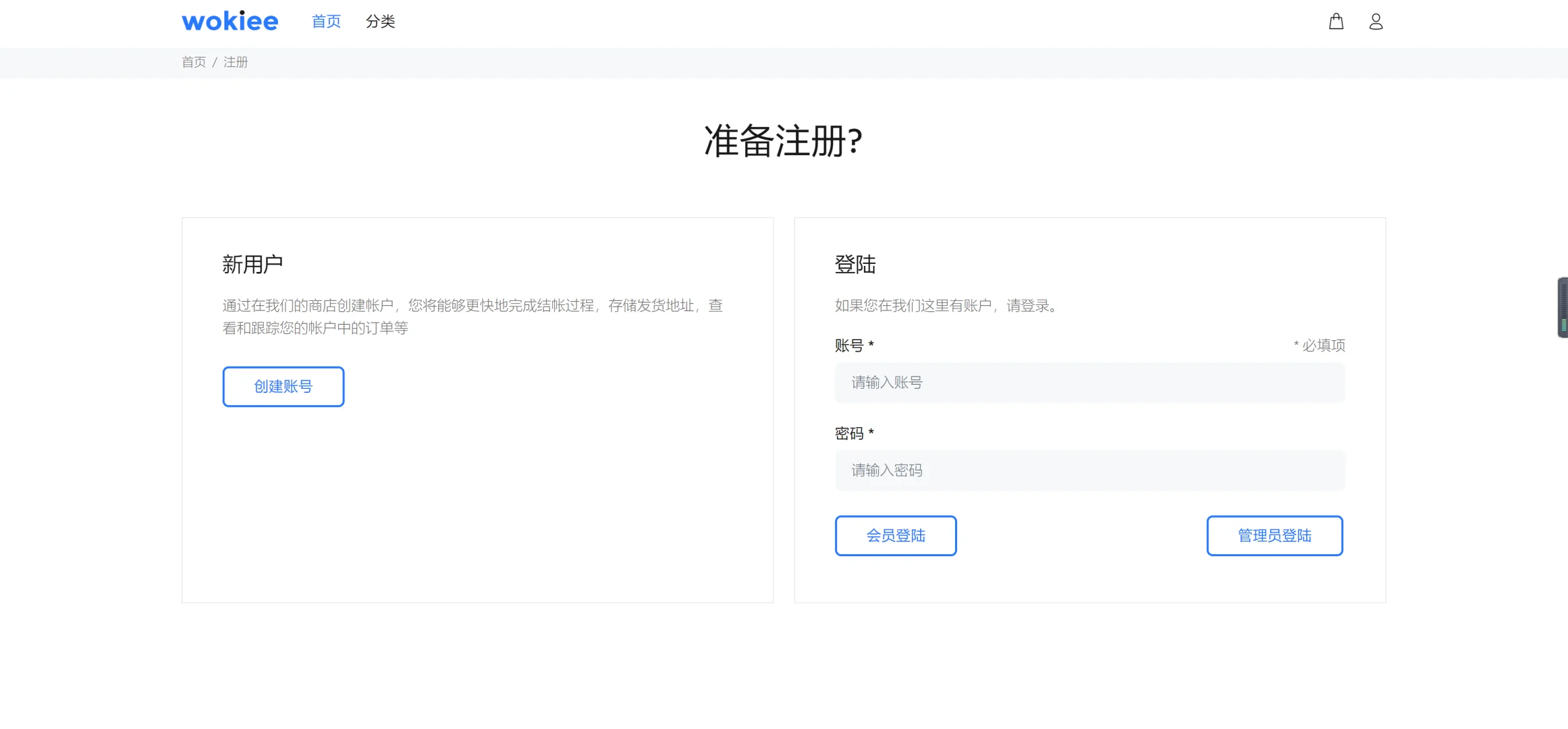
Task: Click the wokiee brand mark to go home
Action: pyautogui.click(x=229, y=20)
